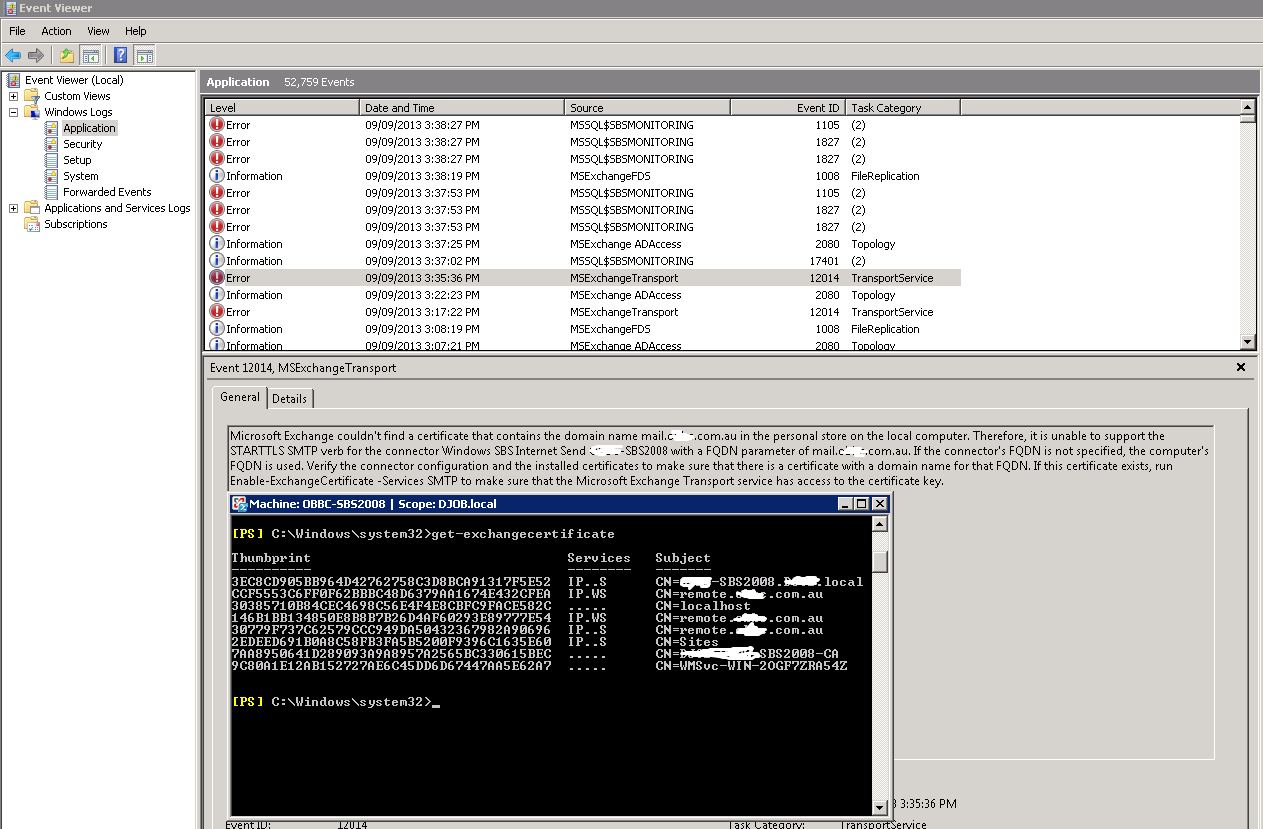This screenshot has height=829, width=1263.
Task: Sort events by the Level column header
Action: click(x=282, y=108)
